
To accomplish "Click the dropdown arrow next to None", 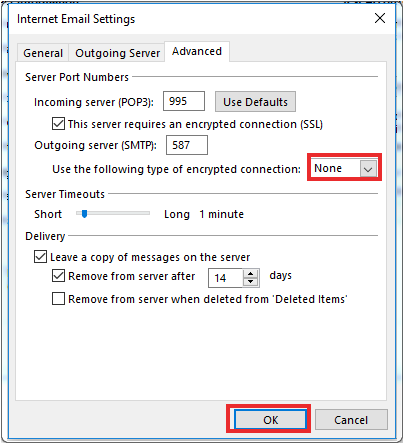I will tap(368, 169).
